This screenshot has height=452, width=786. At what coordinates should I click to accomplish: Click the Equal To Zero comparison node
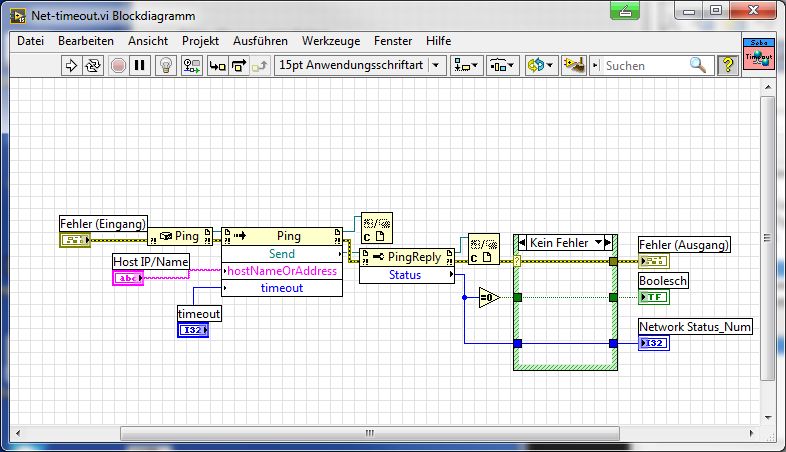pyautogui.click(x=488, y=297)
